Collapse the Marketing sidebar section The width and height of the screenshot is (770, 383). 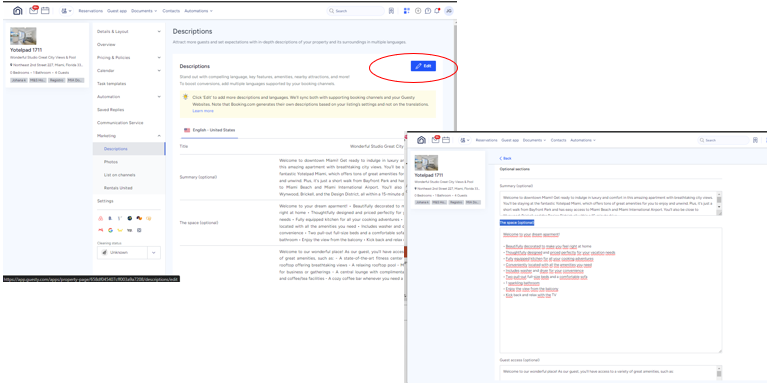pyautogui.click(x=129, y=136)
